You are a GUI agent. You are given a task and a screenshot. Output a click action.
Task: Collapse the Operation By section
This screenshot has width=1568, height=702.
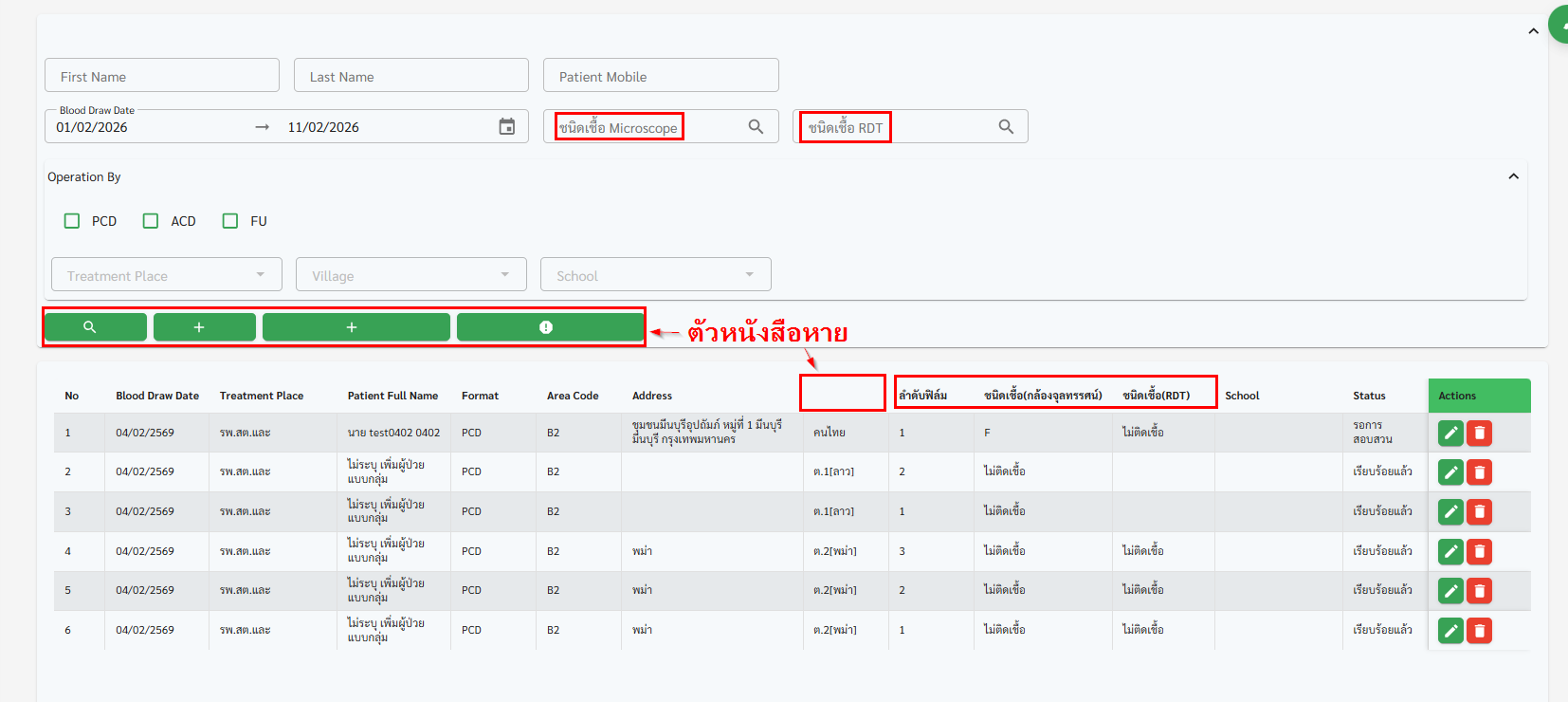pyautogui.click(x=1513, y=176)
